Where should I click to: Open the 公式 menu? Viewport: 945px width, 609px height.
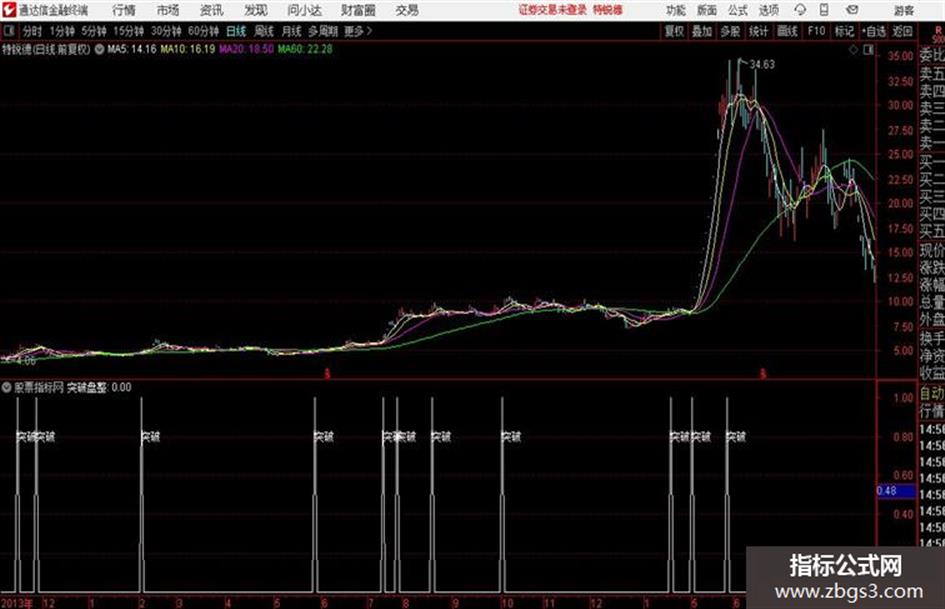tap(738, 10)
